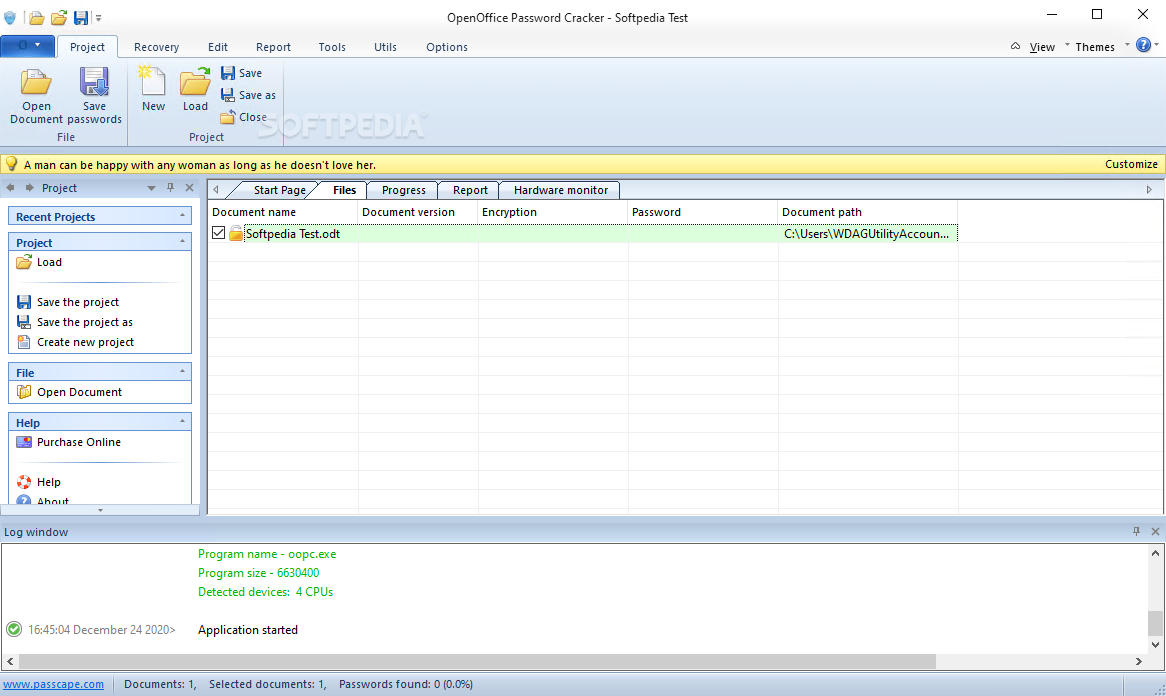Open the quick access toolbar customize dropdown

coord(98,18)
